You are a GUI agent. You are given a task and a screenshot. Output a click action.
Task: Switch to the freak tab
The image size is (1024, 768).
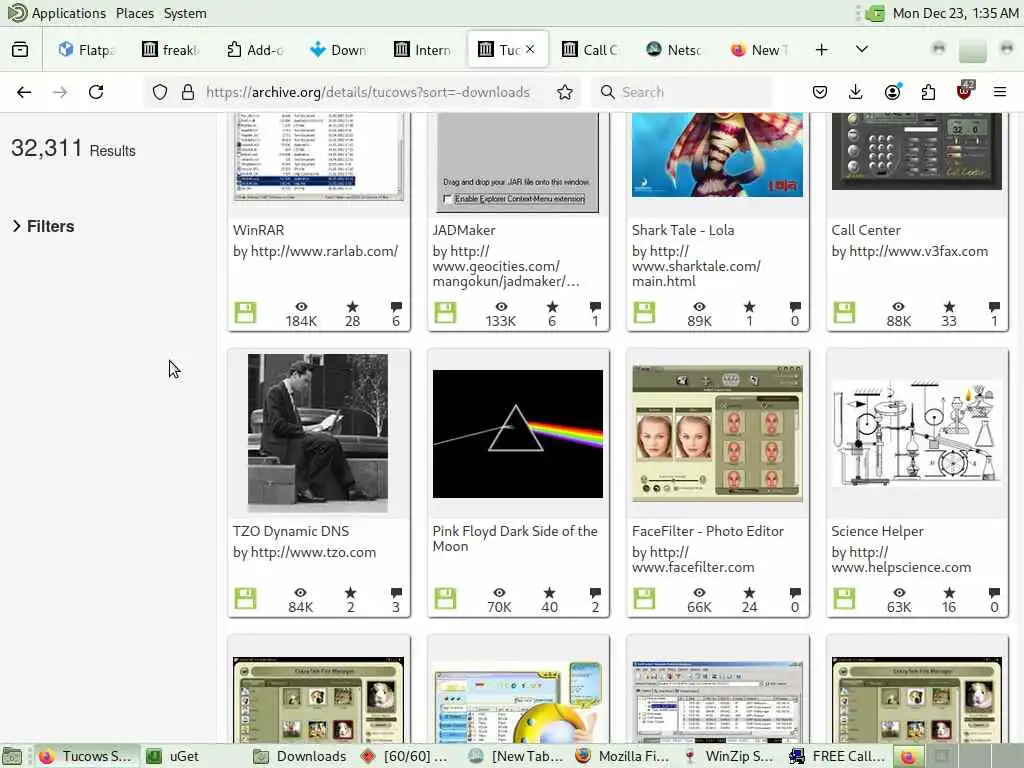coord(170,50)
